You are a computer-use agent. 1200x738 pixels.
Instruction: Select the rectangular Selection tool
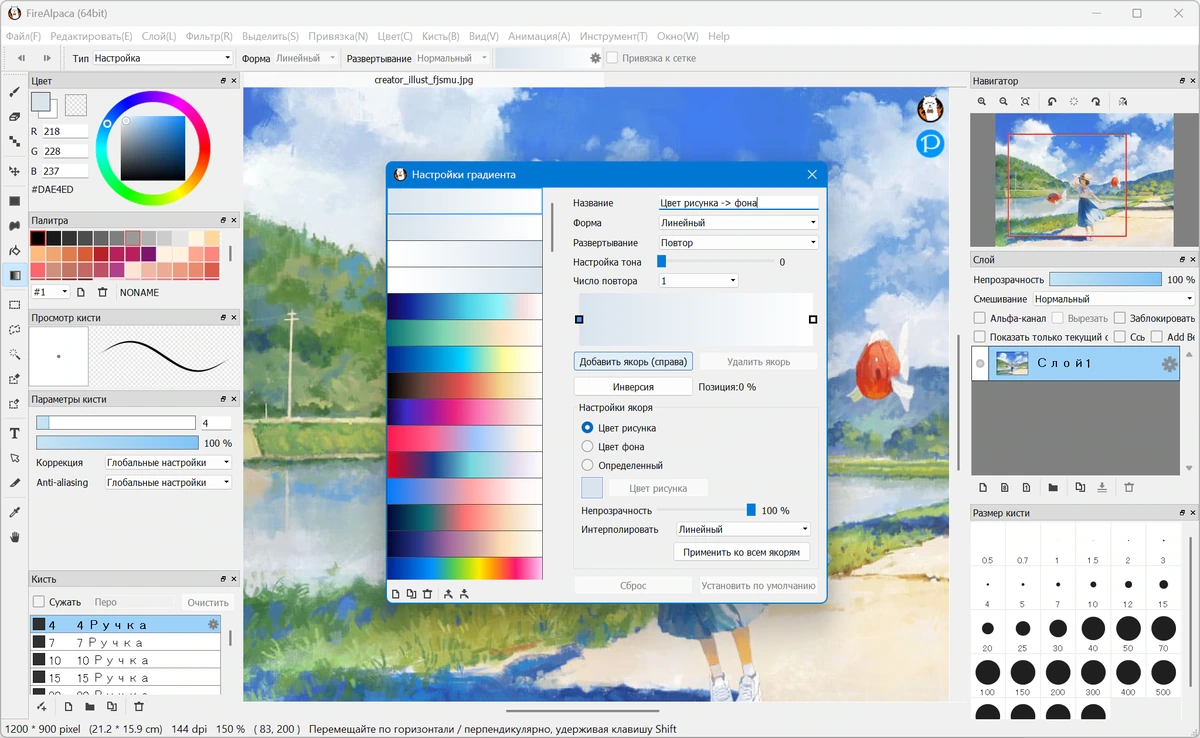(x=14, y=304)
